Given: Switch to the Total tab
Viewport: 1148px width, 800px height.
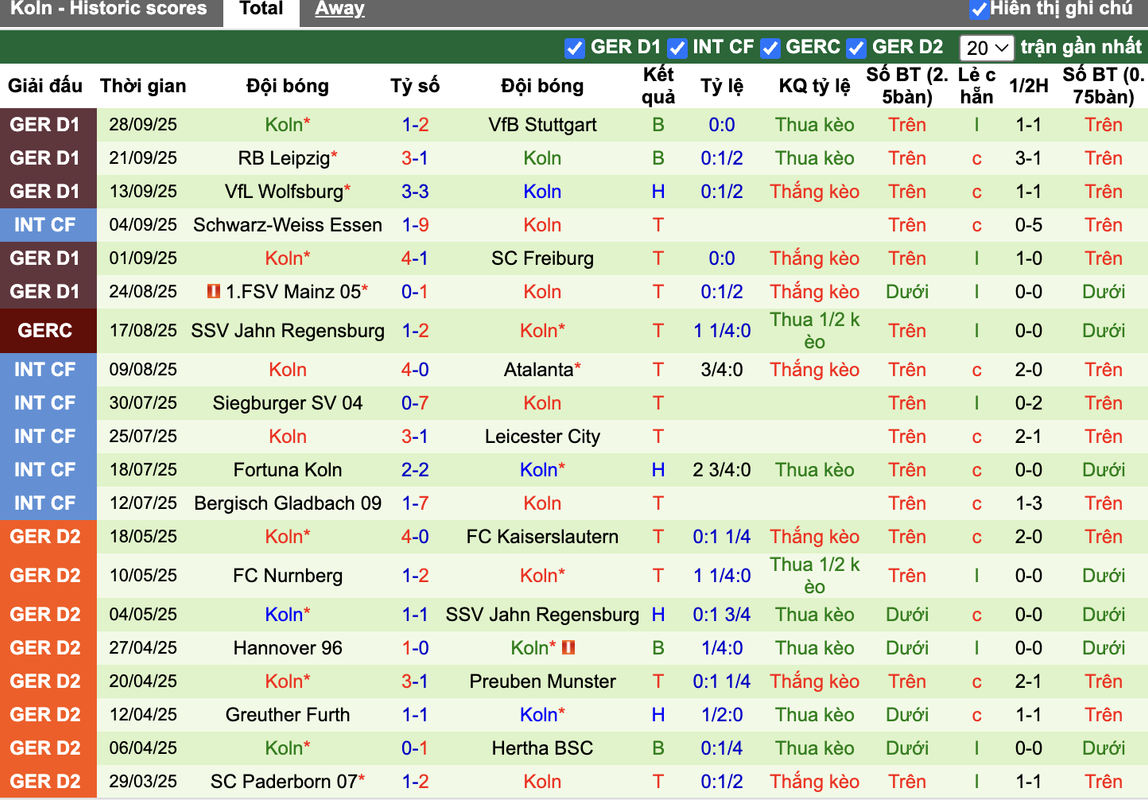Looking at the screenshot, I should (x=261, y=9).
